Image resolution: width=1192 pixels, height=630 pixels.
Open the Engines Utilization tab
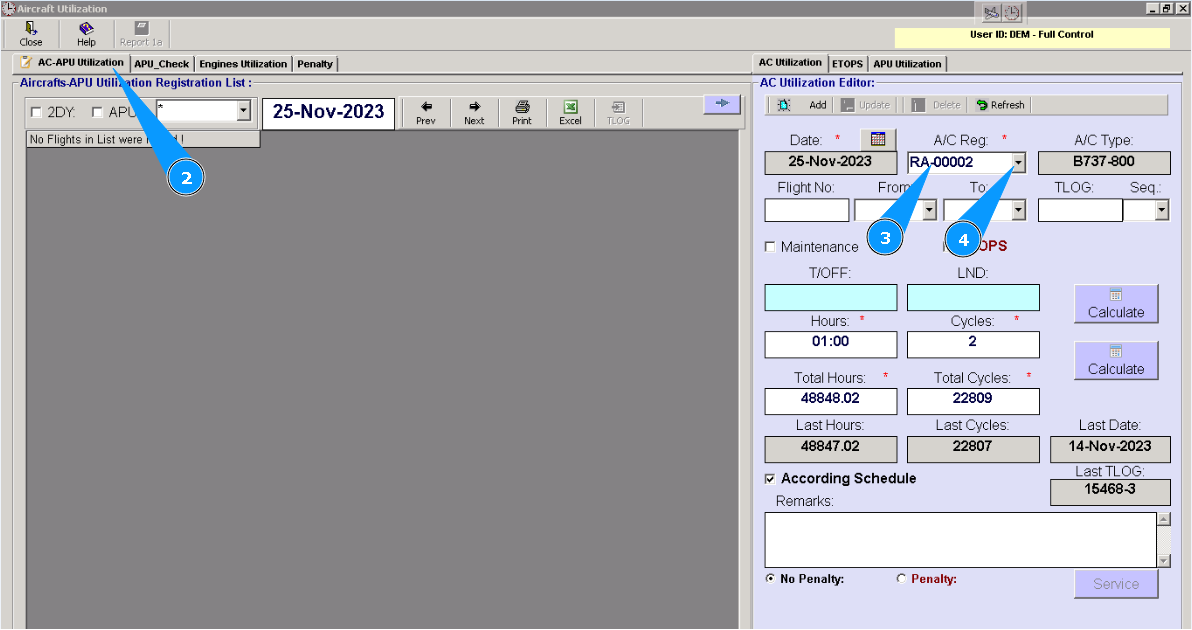click(243, 64)
